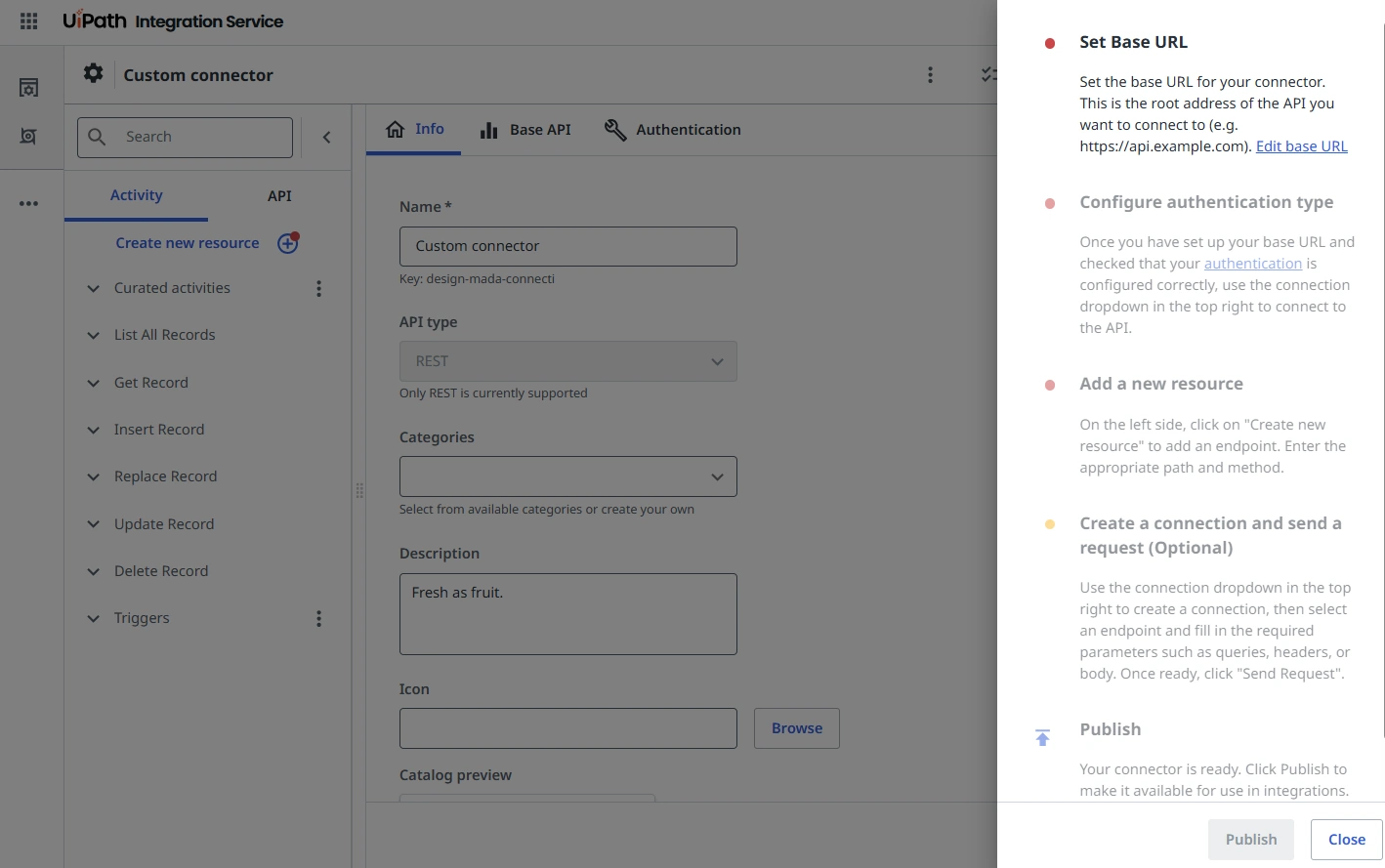Click the Base API bar chart icon
Viewport: 1385px width, 868px height.
(489, 130)
